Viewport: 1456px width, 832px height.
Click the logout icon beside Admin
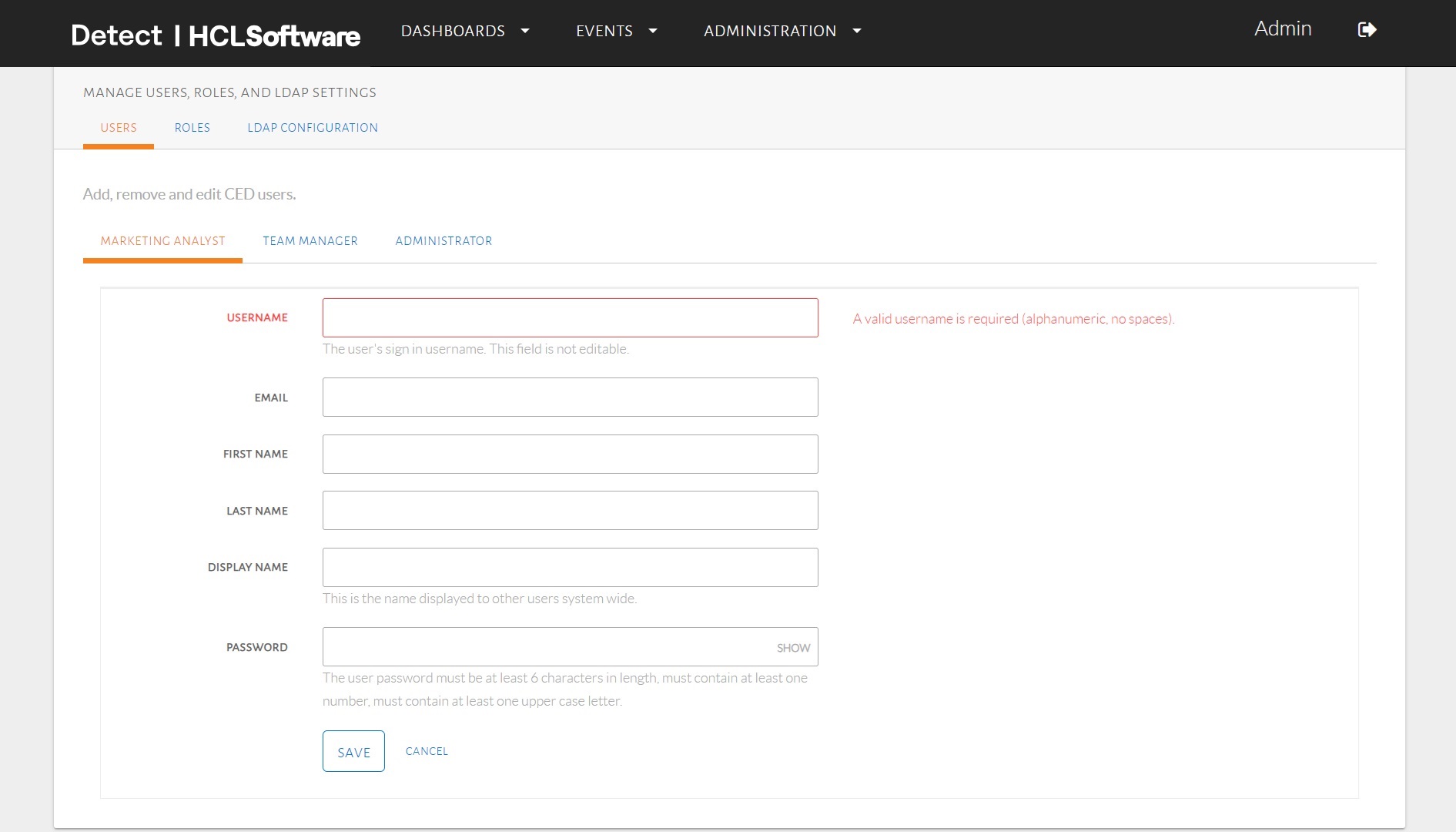(1367, 30)
